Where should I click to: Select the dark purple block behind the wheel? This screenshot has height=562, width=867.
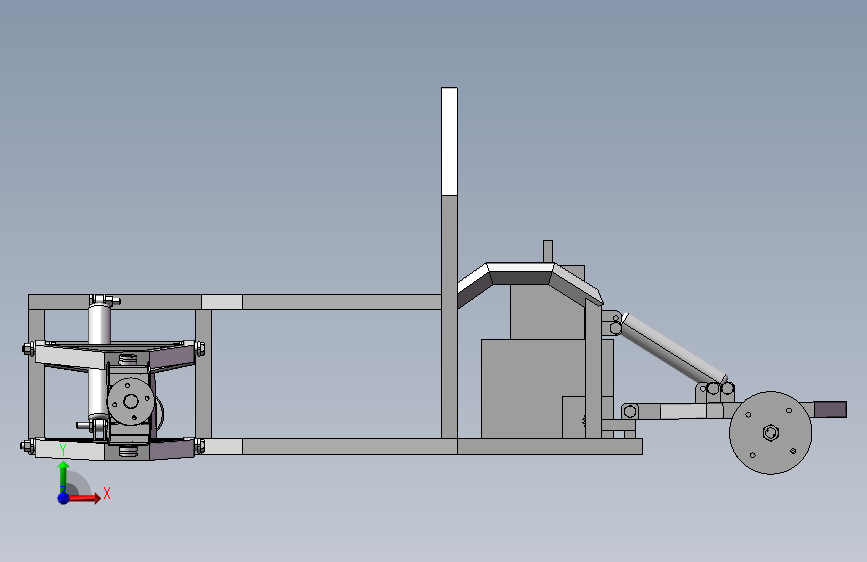830,409
